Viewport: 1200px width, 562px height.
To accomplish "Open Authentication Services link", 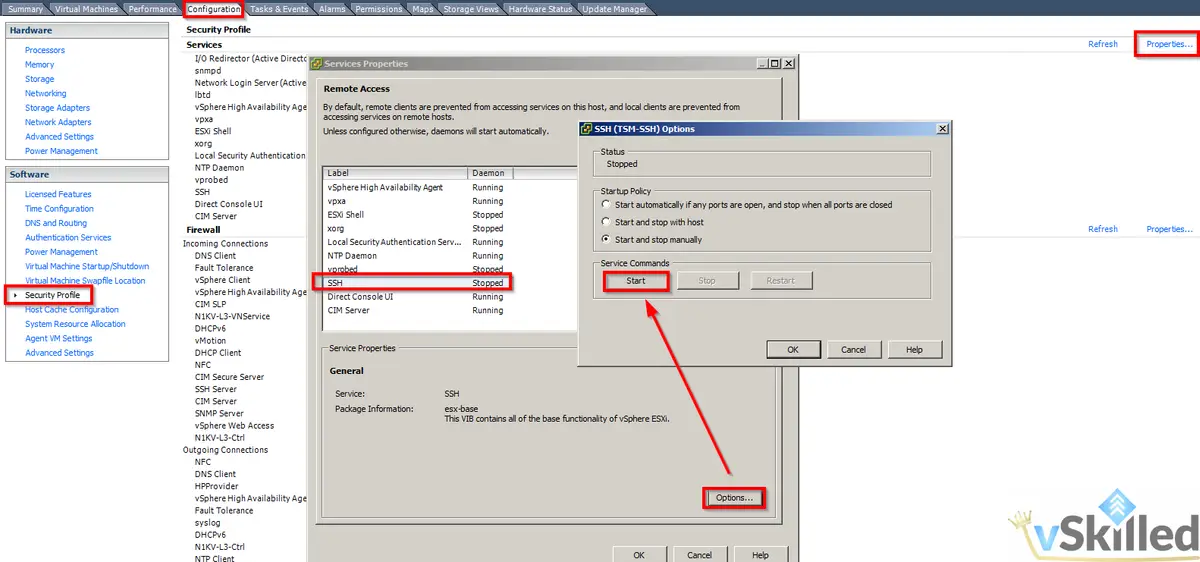I will (68, 238).
